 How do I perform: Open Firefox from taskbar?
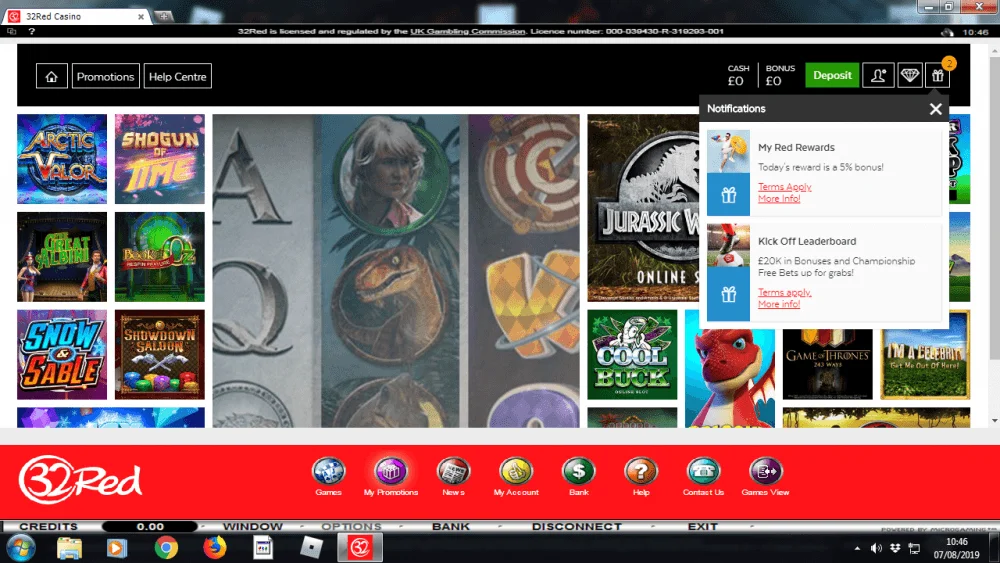tap(215, 548)
